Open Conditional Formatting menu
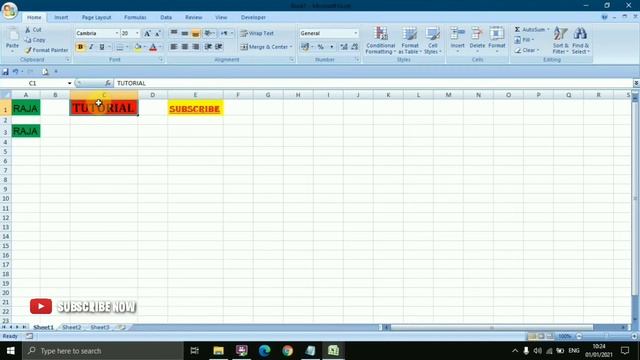The width and height of the screenshot is (640, 360). (380, 40)
